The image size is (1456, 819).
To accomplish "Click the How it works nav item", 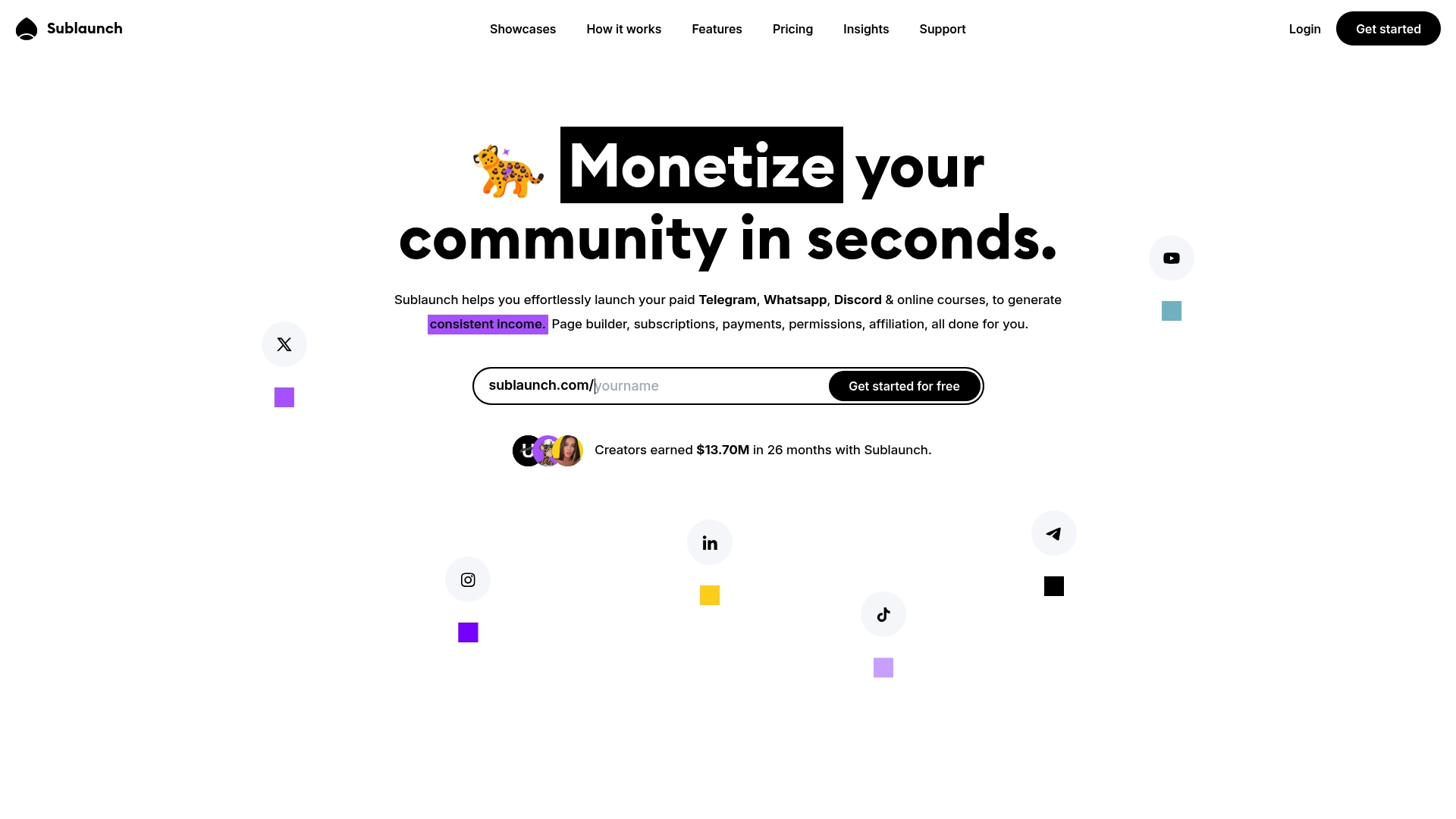I will pos(623,28).
